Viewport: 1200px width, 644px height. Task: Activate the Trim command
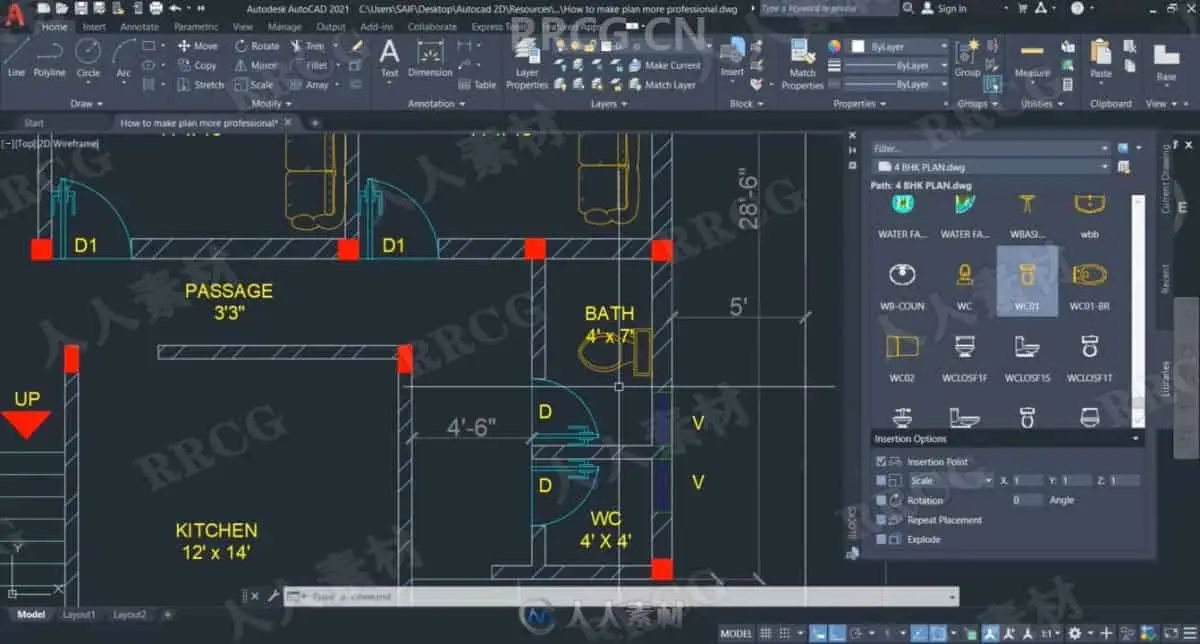308,46
